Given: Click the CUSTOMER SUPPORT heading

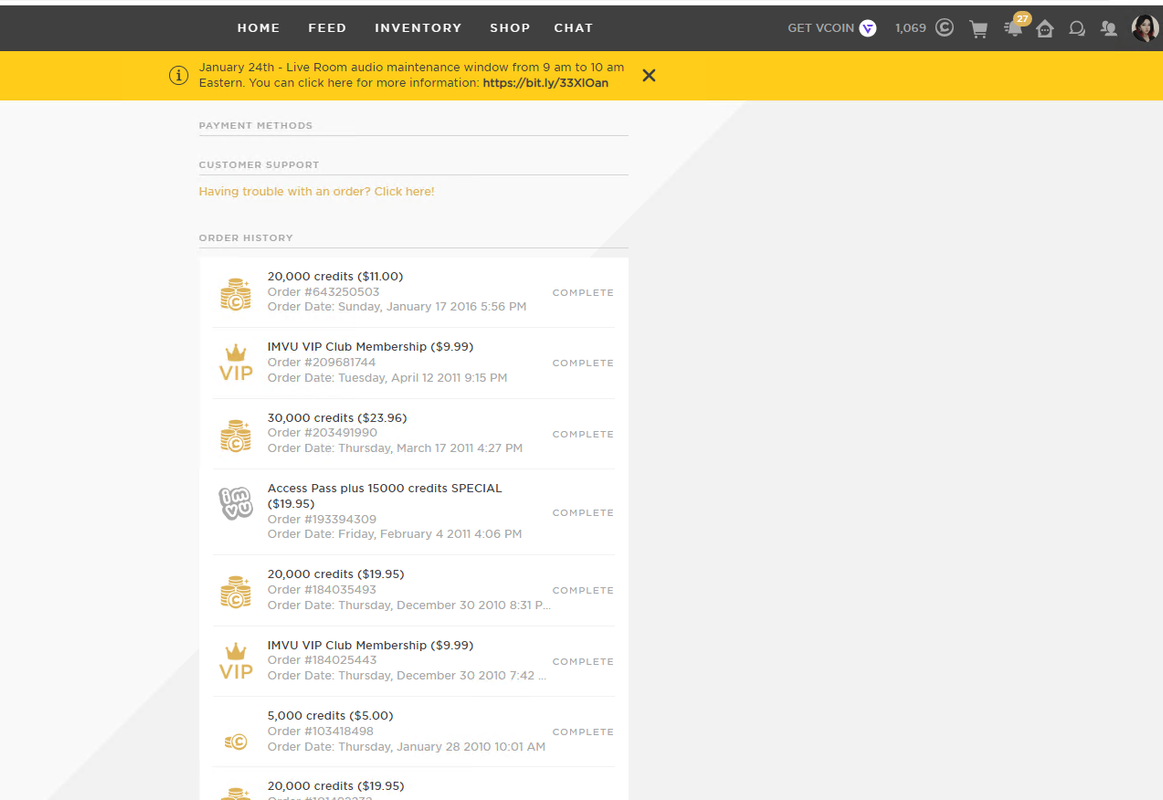Looking at the screenshot, I should pyautogui.click(x=259, y=165).
